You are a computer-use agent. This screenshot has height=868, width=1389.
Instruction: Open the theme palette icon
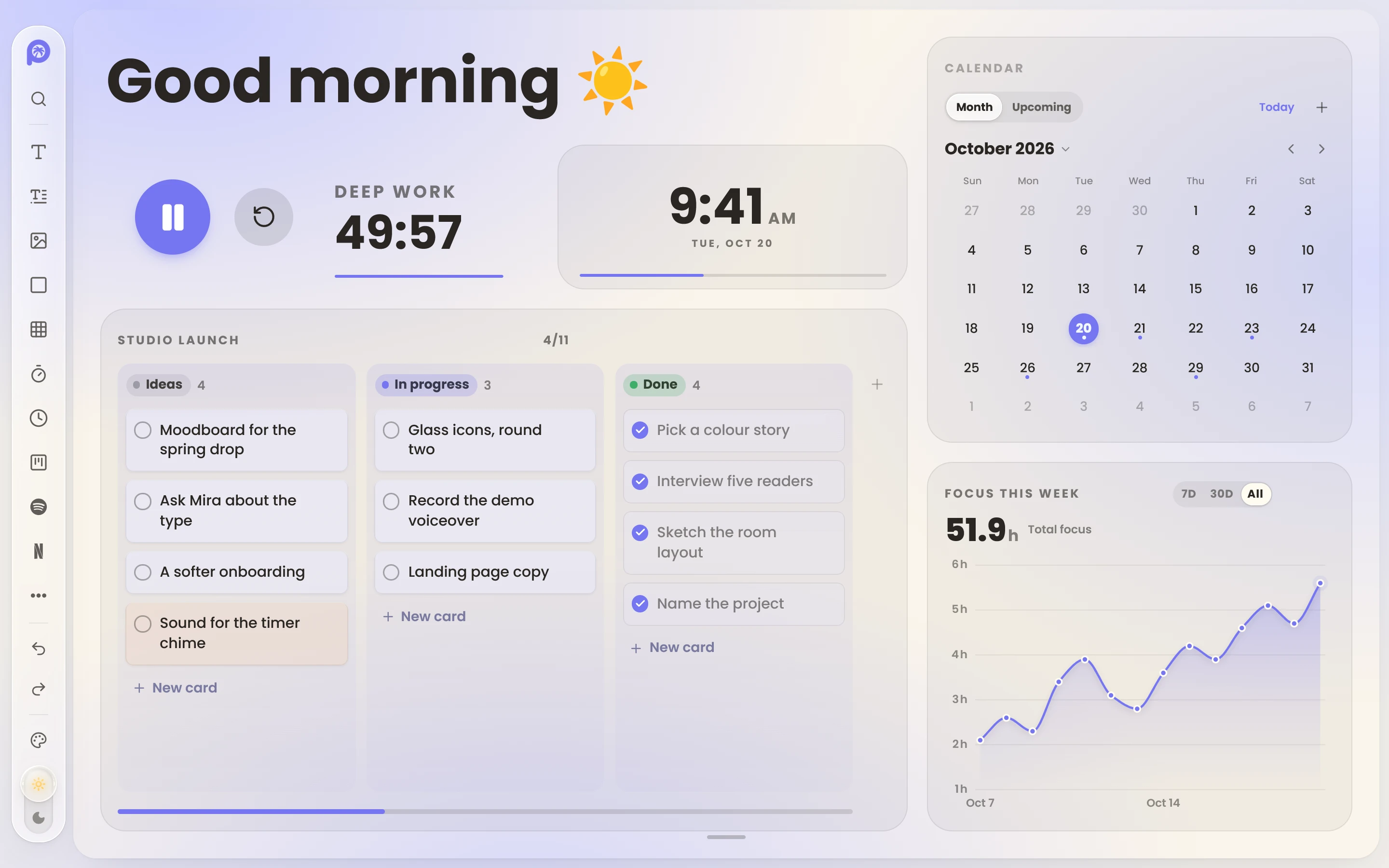39,741
